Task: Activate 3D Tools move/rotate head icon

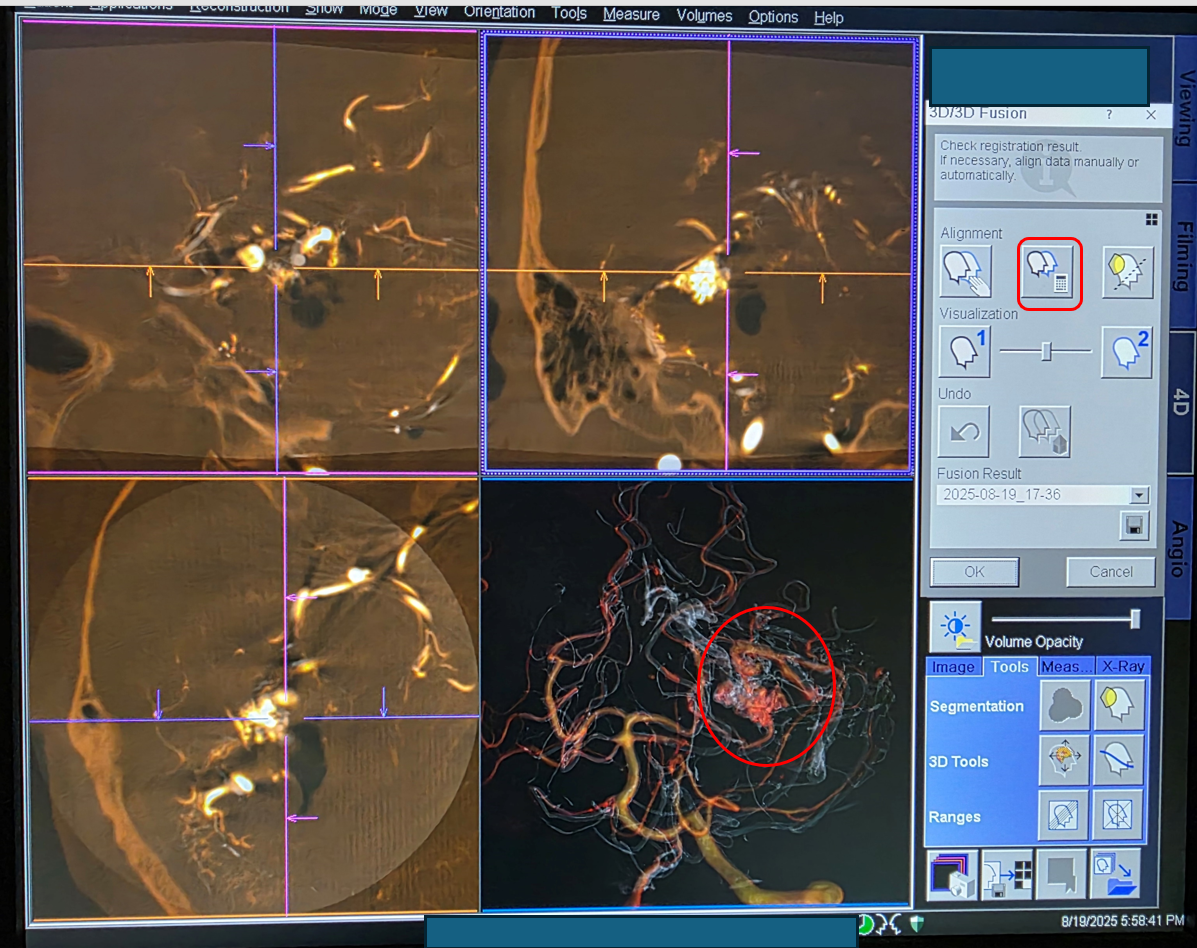Action: [x=1066, y=760]
